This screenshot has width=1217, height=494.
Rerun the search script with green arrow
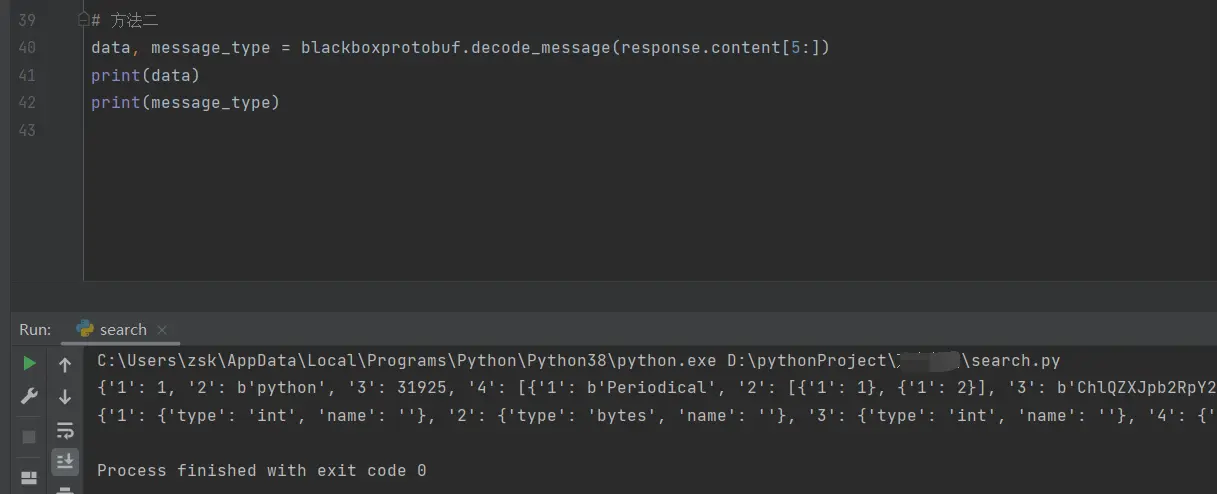point(29,363)
